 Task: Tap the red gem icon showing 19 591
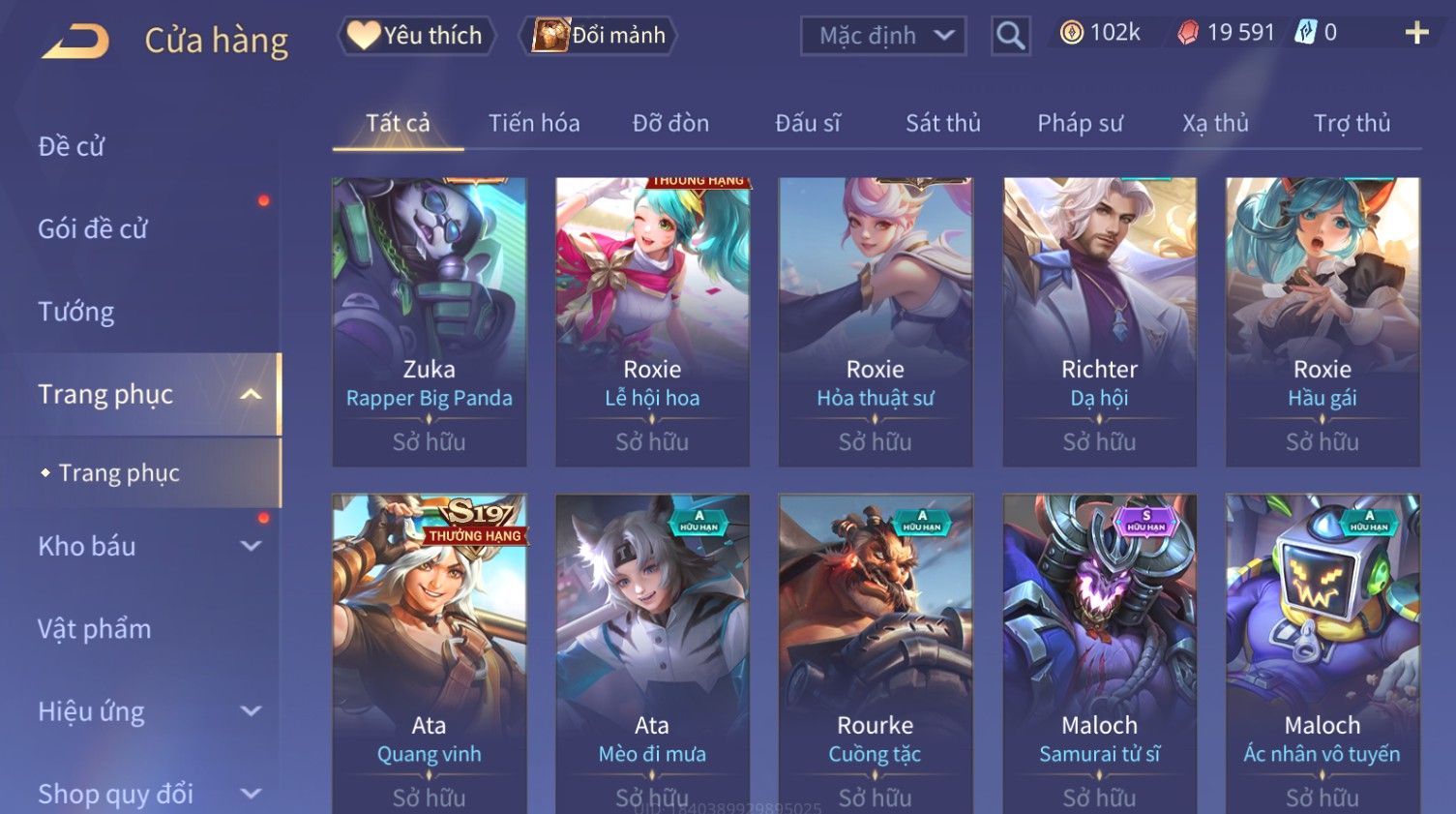click(x=1188, y=33)
